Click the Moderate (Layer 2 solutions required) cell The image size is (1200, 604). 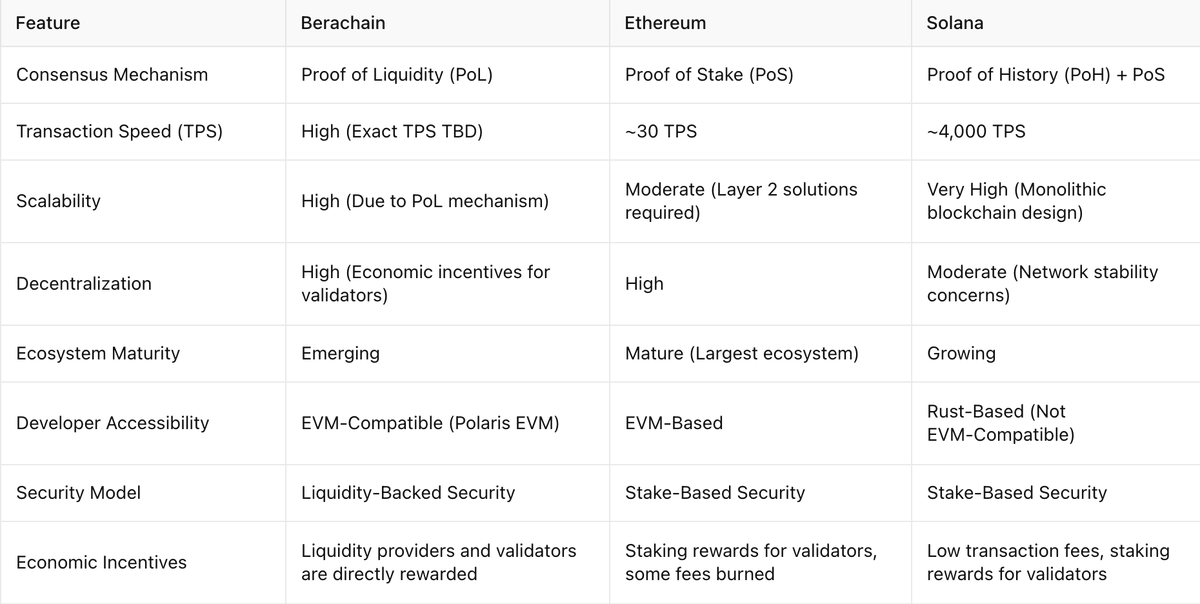(741, 201)
